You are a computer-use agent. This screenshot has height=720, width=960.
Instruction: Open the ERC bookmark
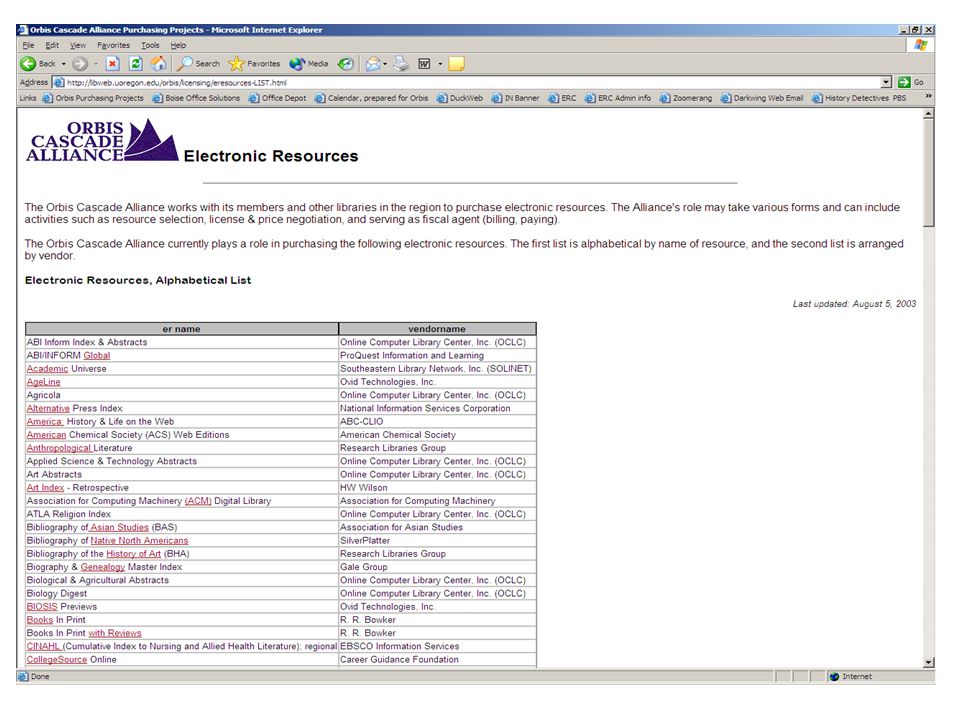point(562,98)
